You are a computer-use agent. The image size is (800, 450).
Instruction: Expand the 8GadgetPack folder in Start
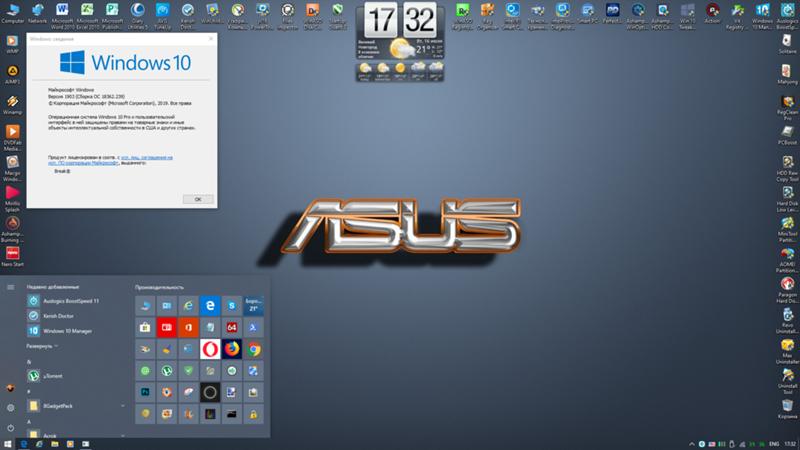(76, 406)
